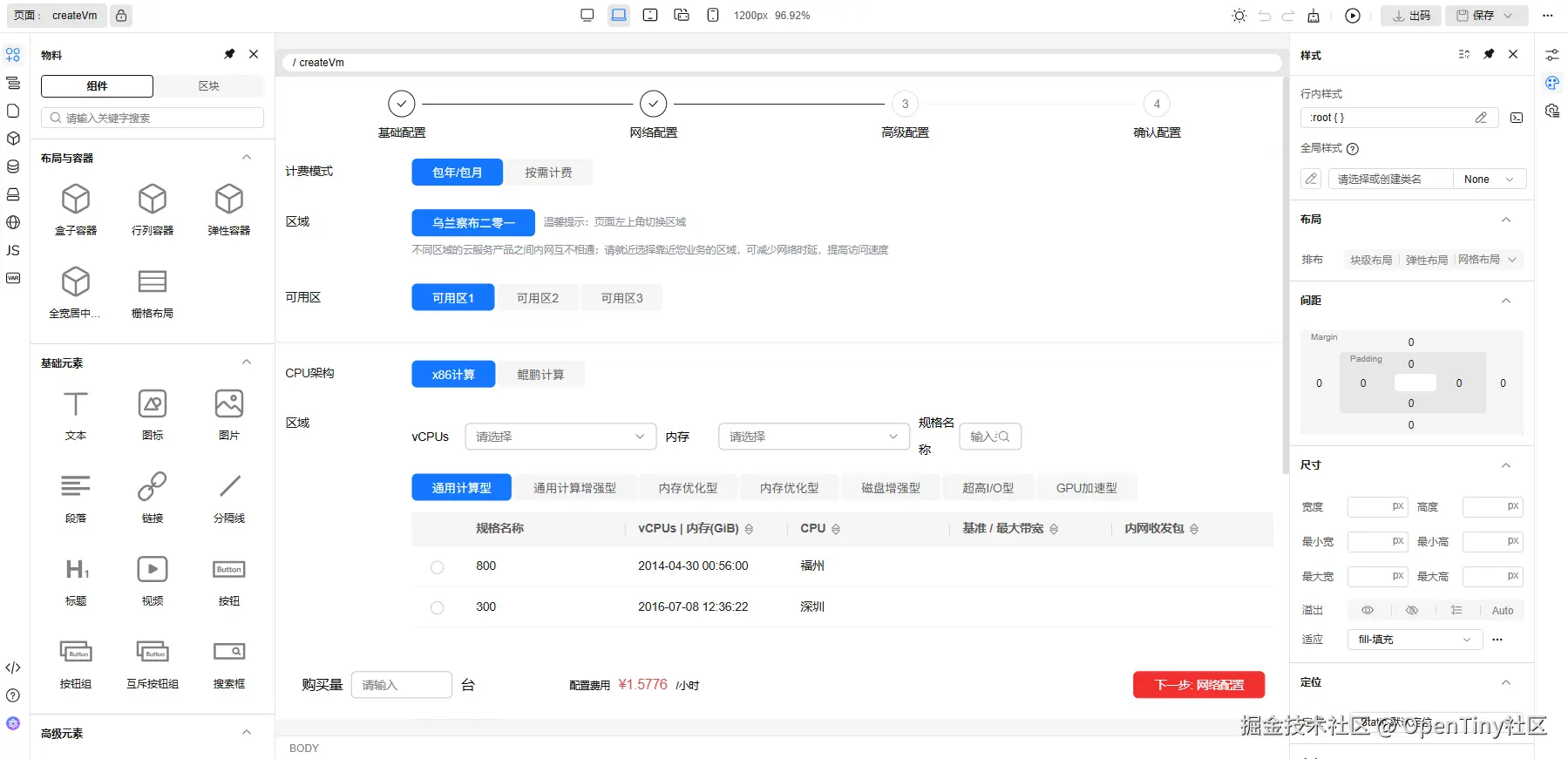Pin the 物料 panel
This screenshot has width=1568, height=759.
tap(229, 54)
